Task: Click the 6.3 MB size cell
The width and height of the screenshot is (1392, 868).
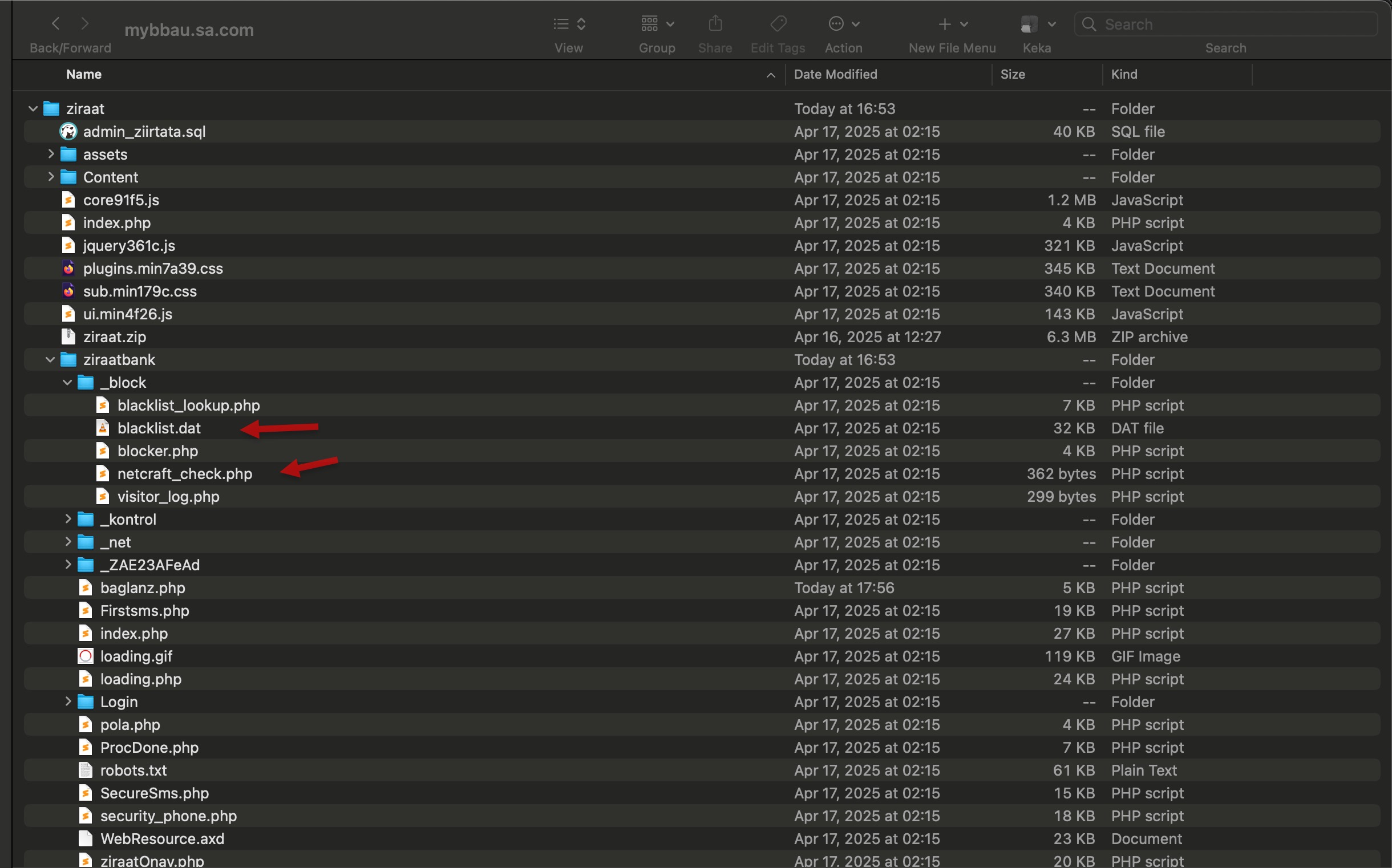Action: tap(1071, 337)
